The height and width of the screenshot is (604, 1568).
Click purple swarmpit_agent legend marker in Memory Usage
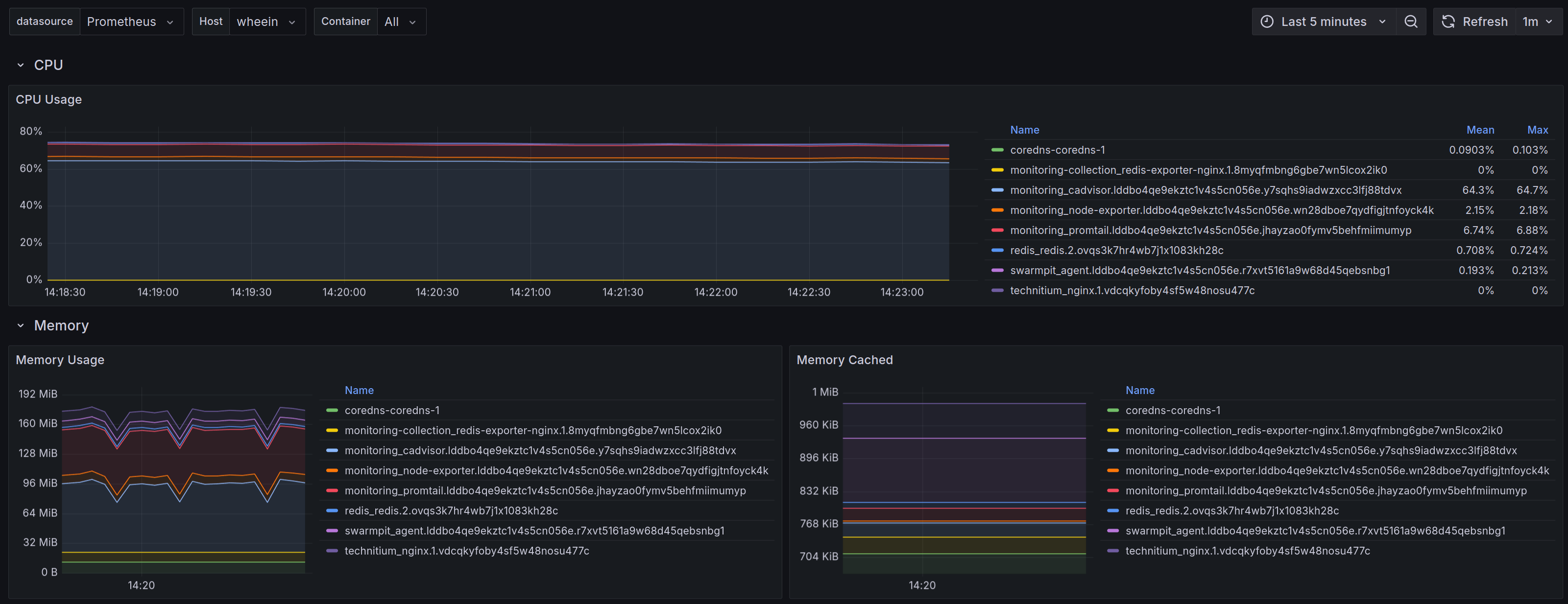(x=332, y=531)
